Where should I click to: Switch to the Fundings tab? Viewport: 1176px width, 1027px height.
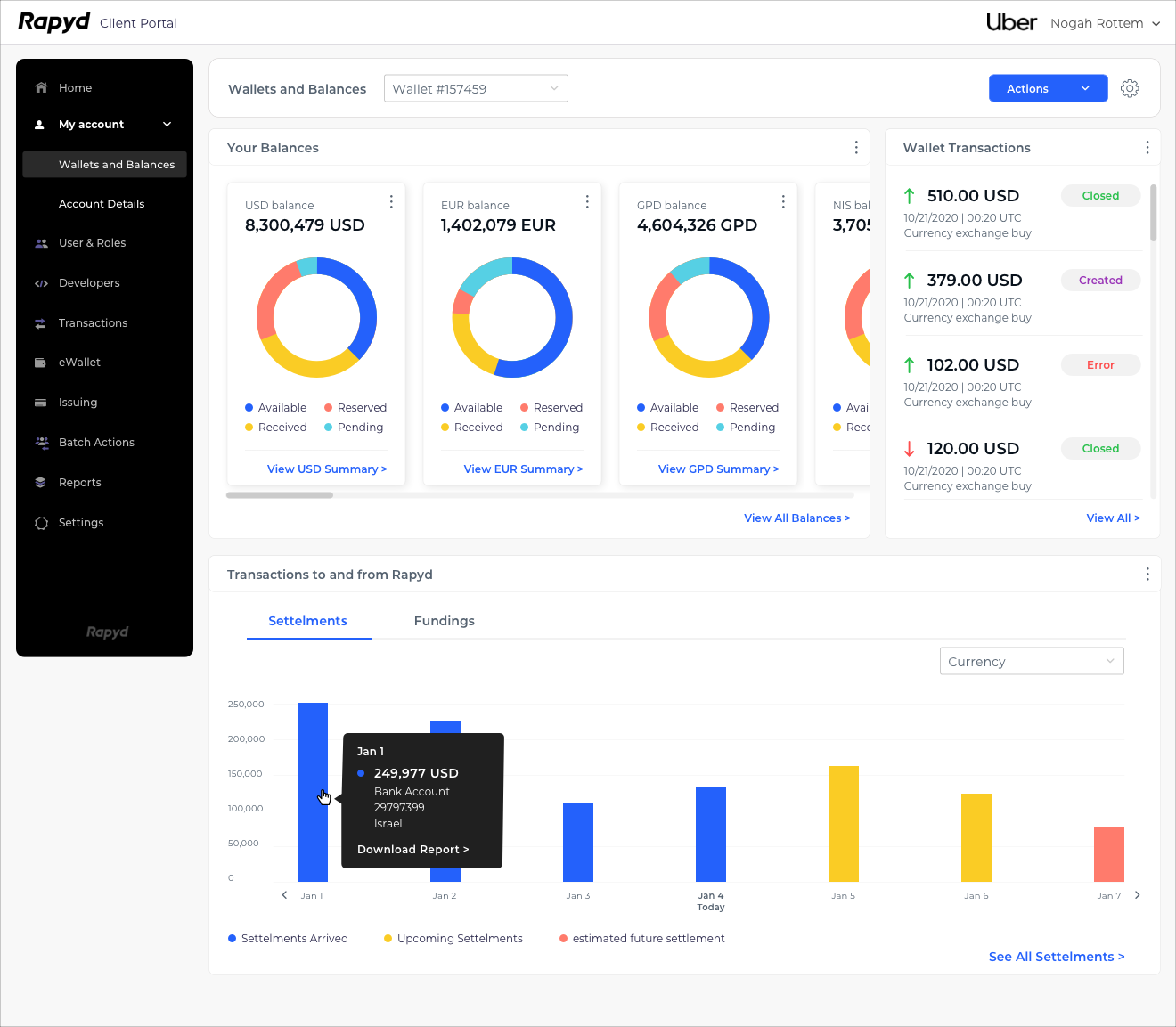tap(444, 621)
